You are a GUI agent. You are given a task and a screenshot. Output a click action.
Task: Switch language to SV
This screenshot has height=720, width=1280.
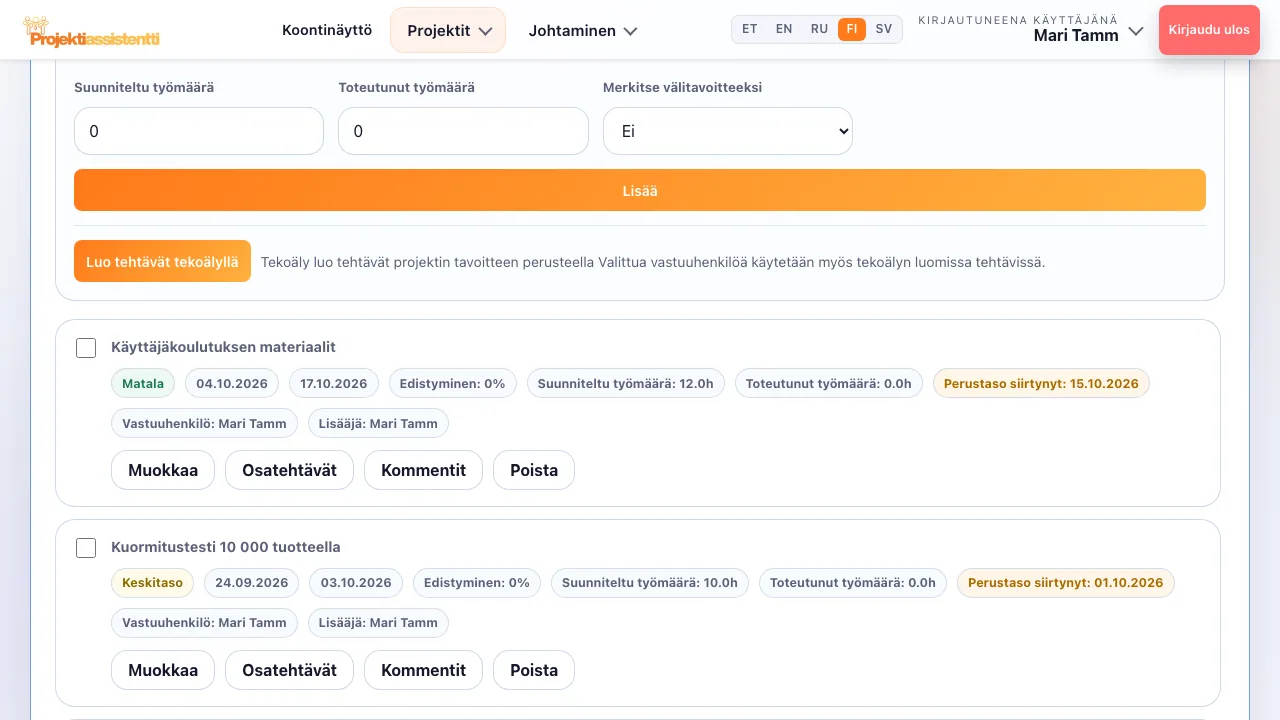884,29
